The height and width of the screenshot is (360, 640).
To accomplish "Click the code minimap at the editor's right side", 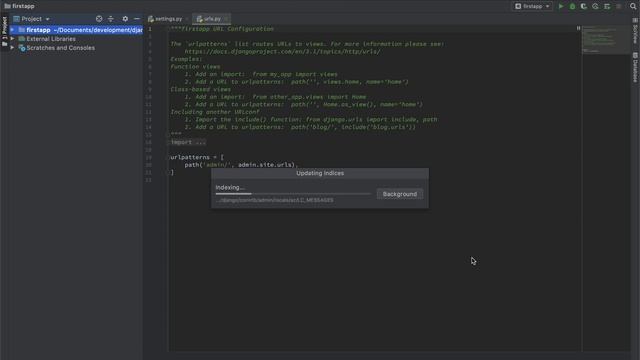I will pyautogui.click(x=606, y=40).
